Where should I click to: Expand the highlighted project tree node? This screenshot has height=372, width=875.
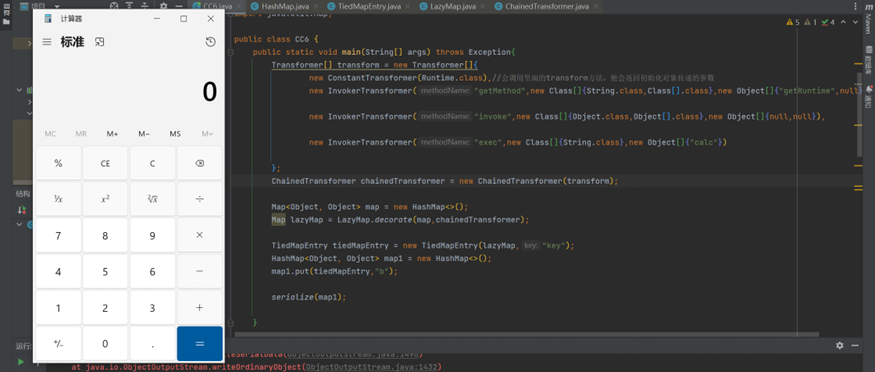(x=30, y=43)
